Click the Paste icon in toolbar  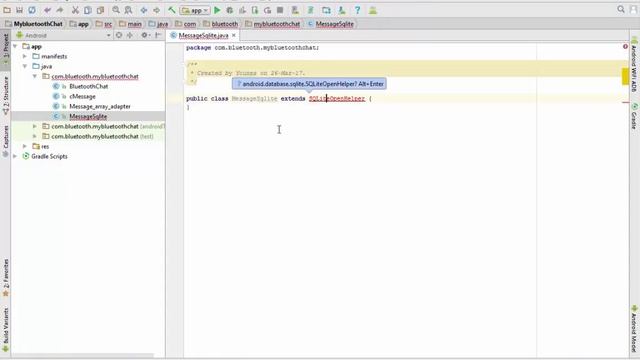point(100,10)
